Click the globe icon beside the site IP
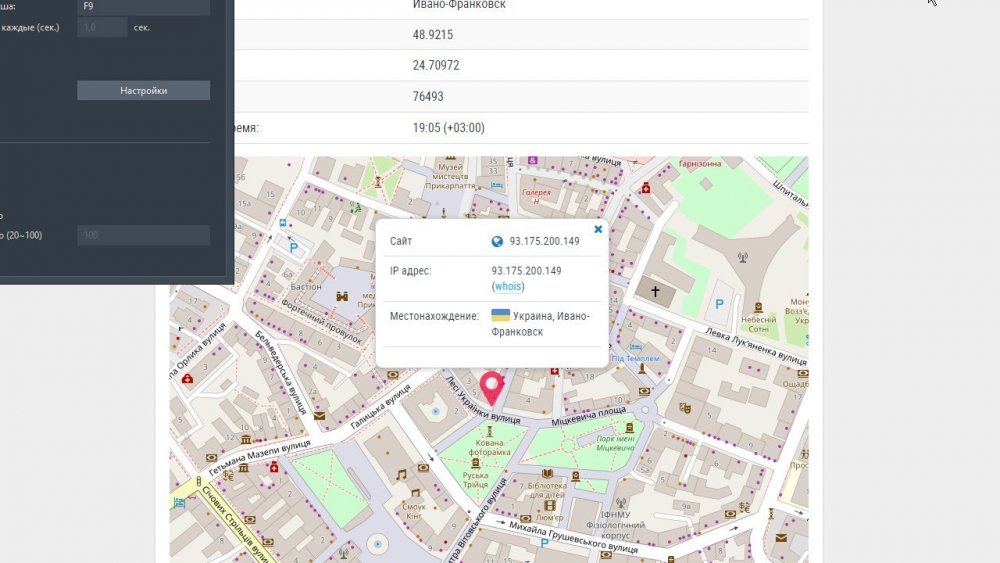This screenshot has height=563, width=1000. 497,242
